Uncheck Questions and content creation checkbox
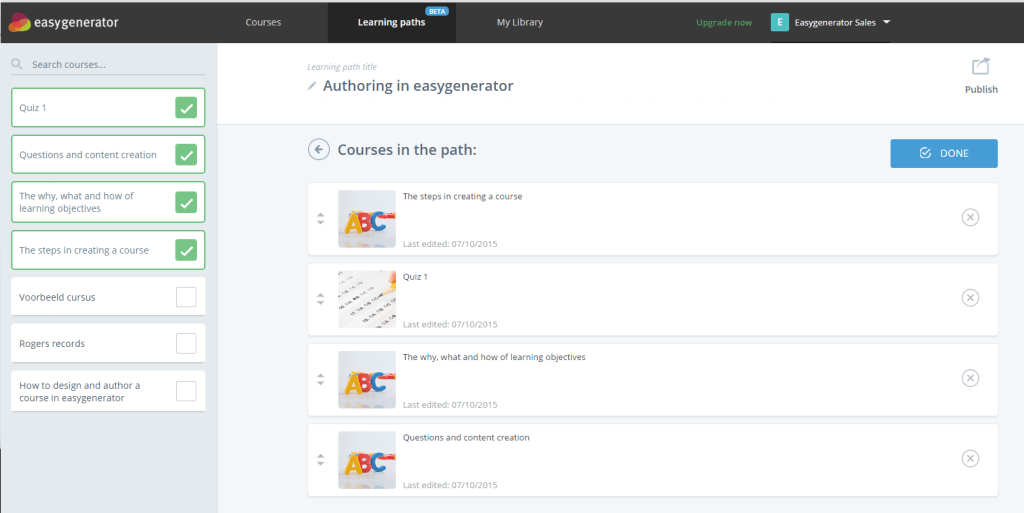 [x=186, y=155]
